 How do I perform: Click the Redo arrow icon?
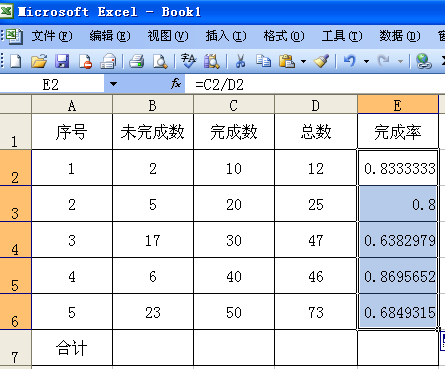click(383, 61)
